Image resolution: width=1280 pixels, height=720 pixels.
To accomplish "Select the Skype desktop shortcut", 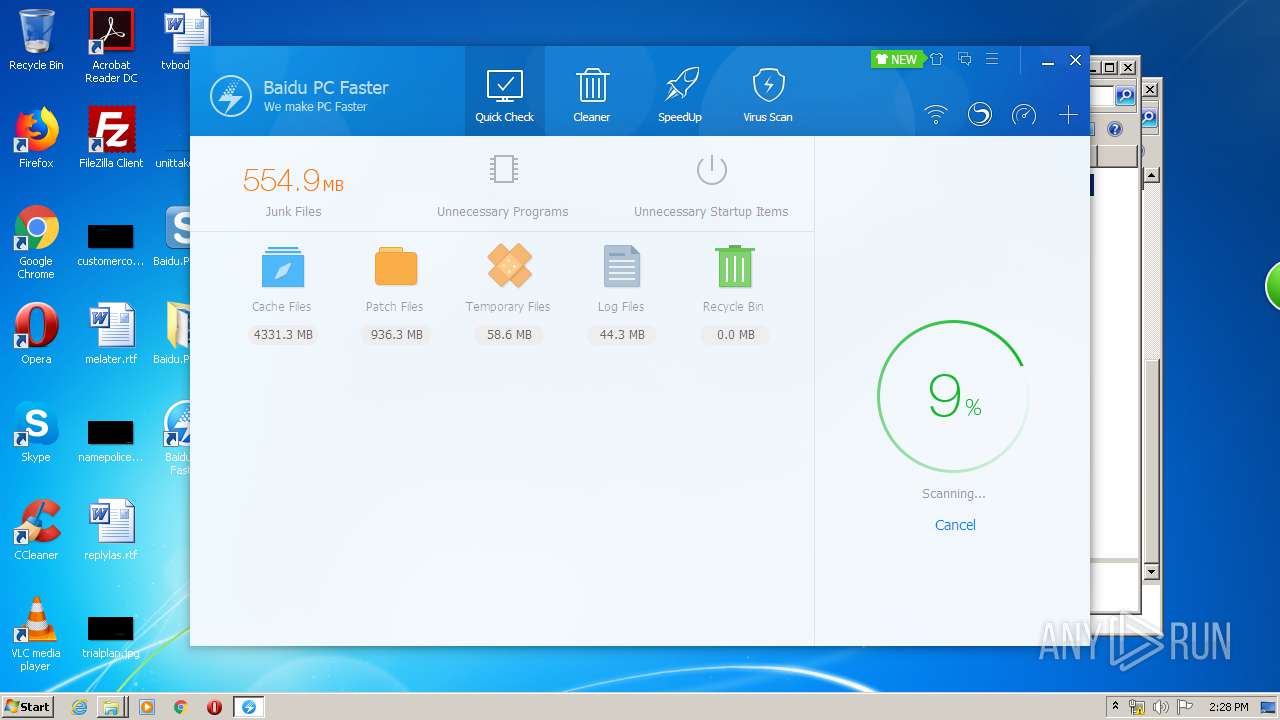I will [36, 431].
